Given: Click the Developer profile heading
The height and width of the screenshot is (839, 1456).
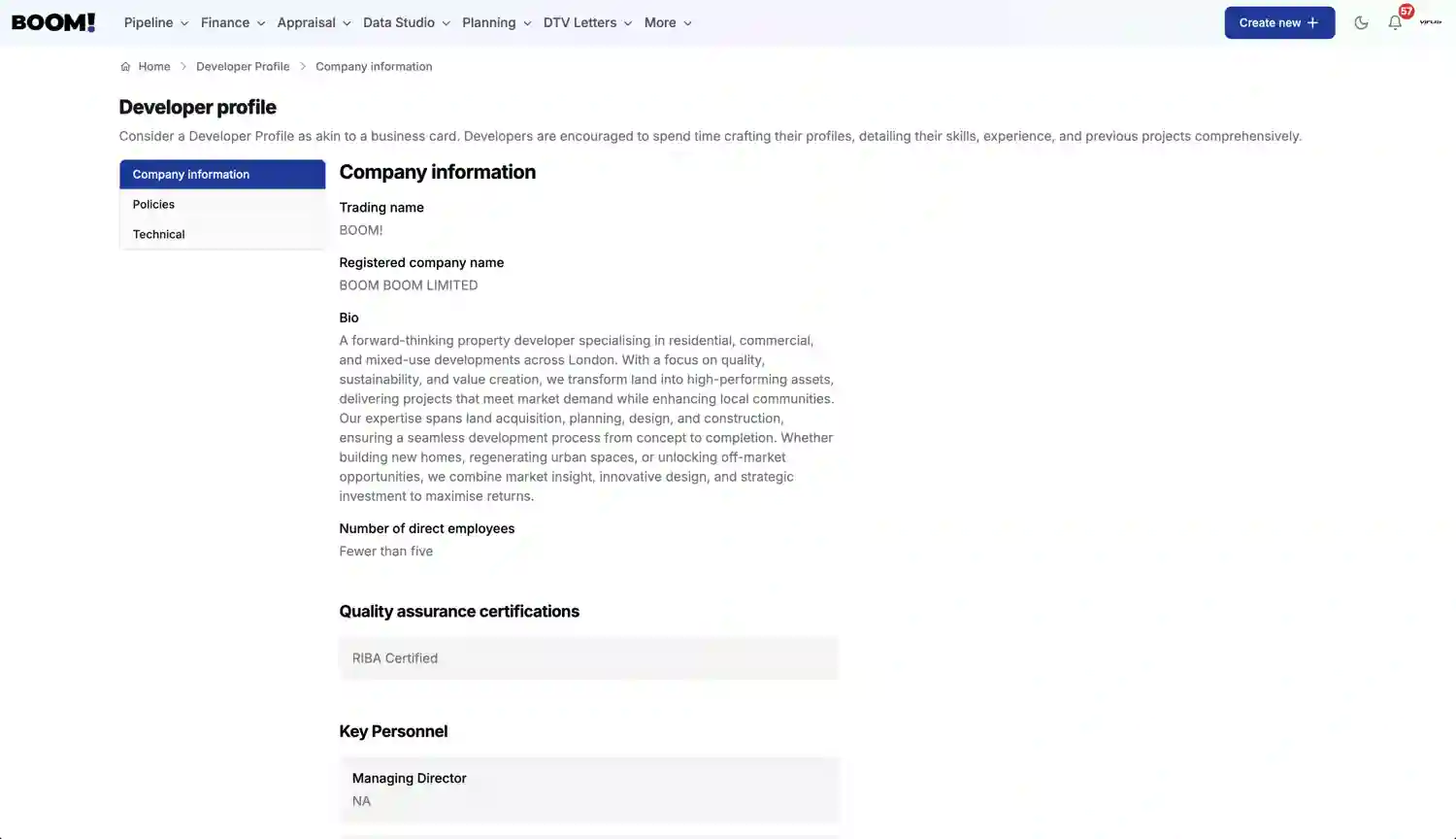Looking at the screenshot, I should (x=198, y=108).
